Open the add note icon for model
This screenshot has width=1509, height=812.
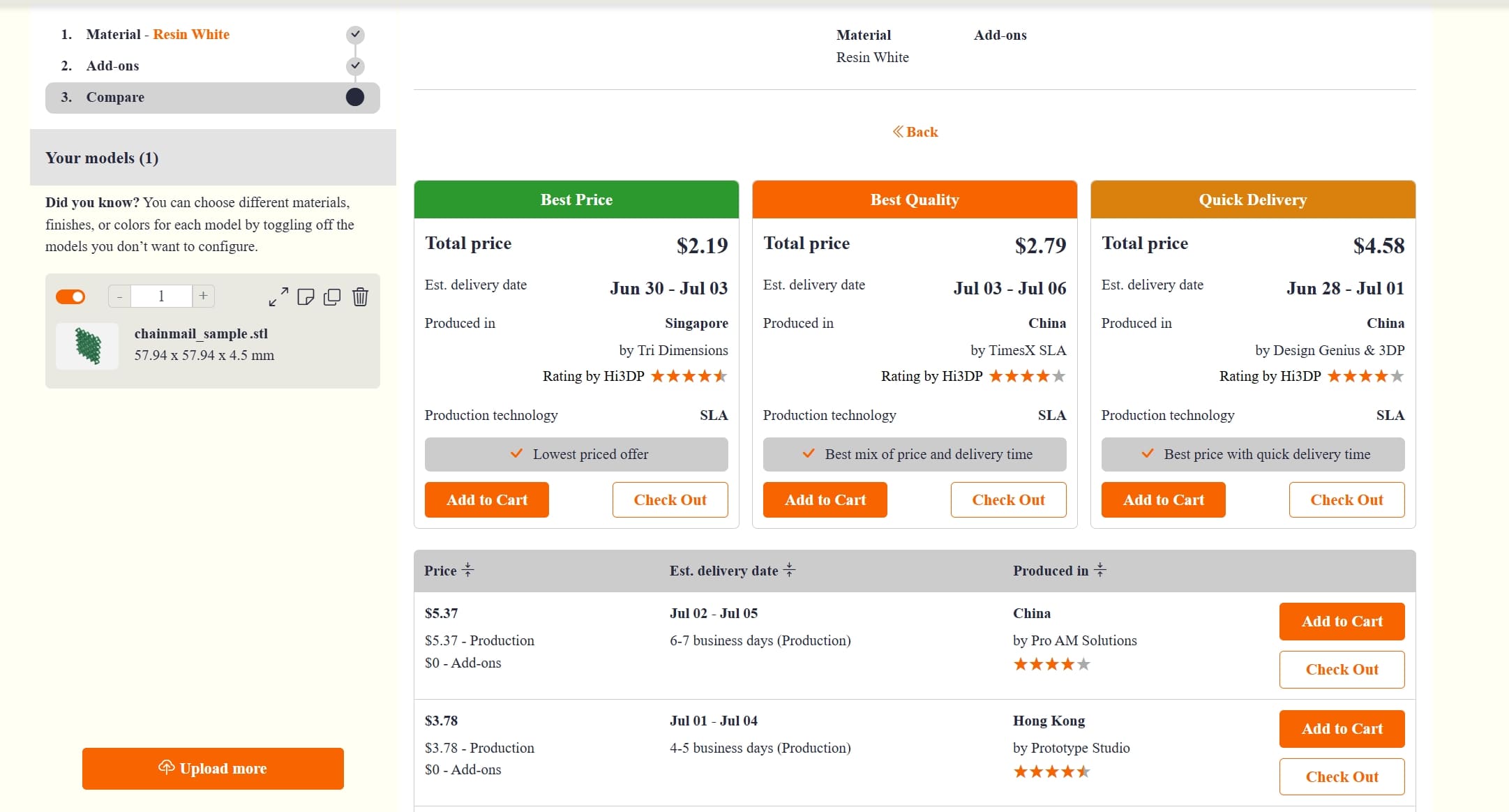(x=306, y=297)
